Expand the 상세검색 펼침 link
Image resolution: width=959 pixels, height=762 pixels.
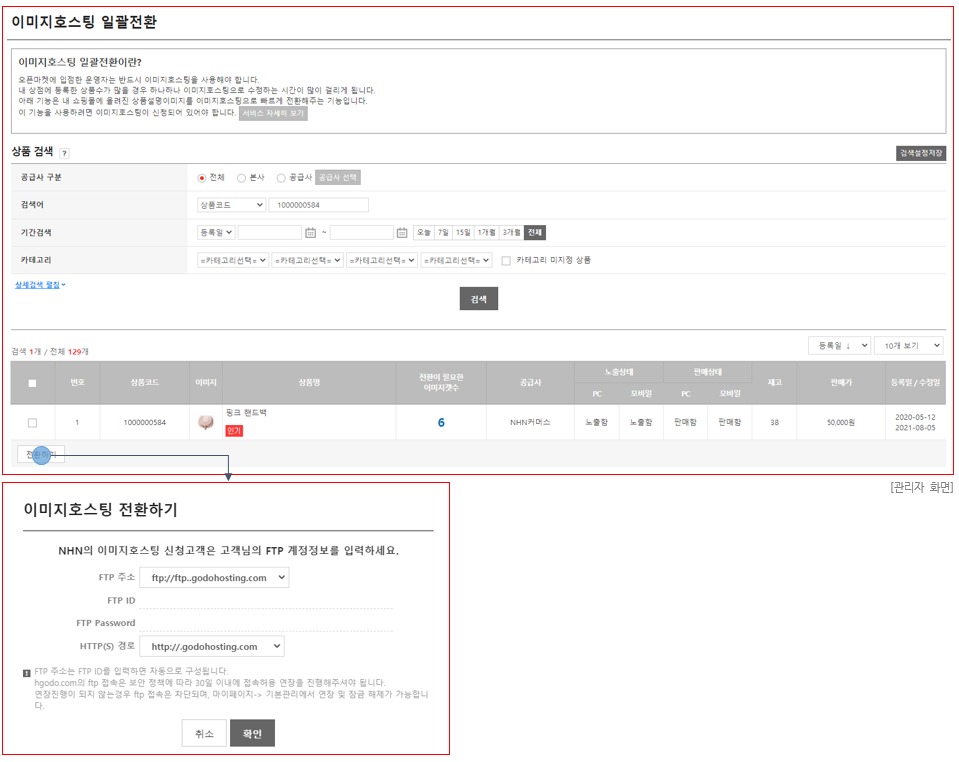click(x=40, y=285)
